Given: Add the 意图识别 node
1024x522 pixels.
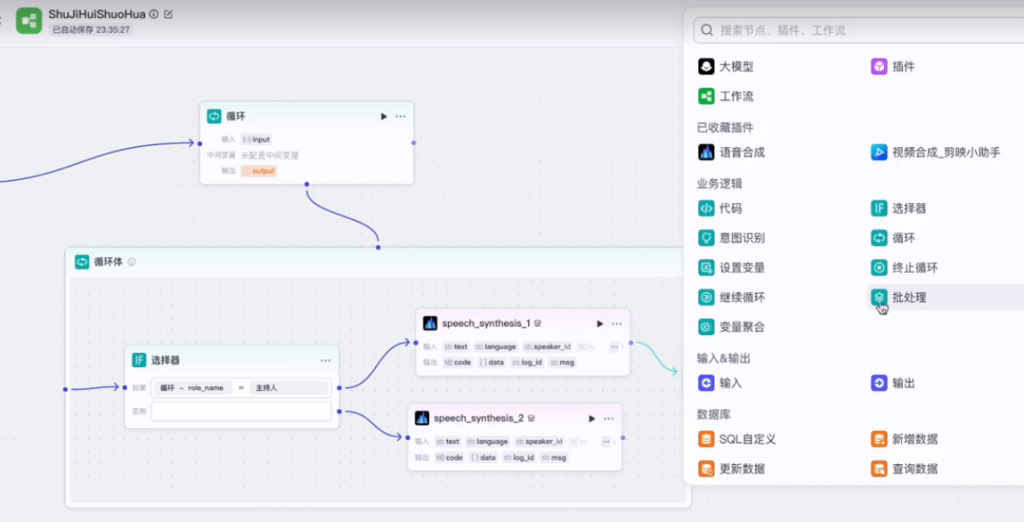Looking at the screenshot, I should pyautogui.click(x=731, y=238).
